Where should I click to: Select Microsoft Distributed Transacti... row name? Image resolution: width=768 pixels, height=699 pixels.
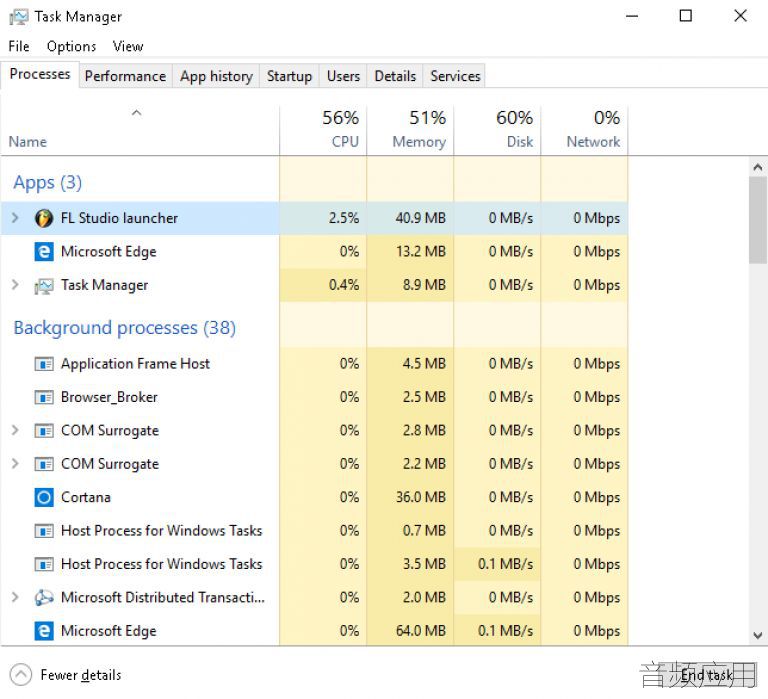tap(163, 598)
